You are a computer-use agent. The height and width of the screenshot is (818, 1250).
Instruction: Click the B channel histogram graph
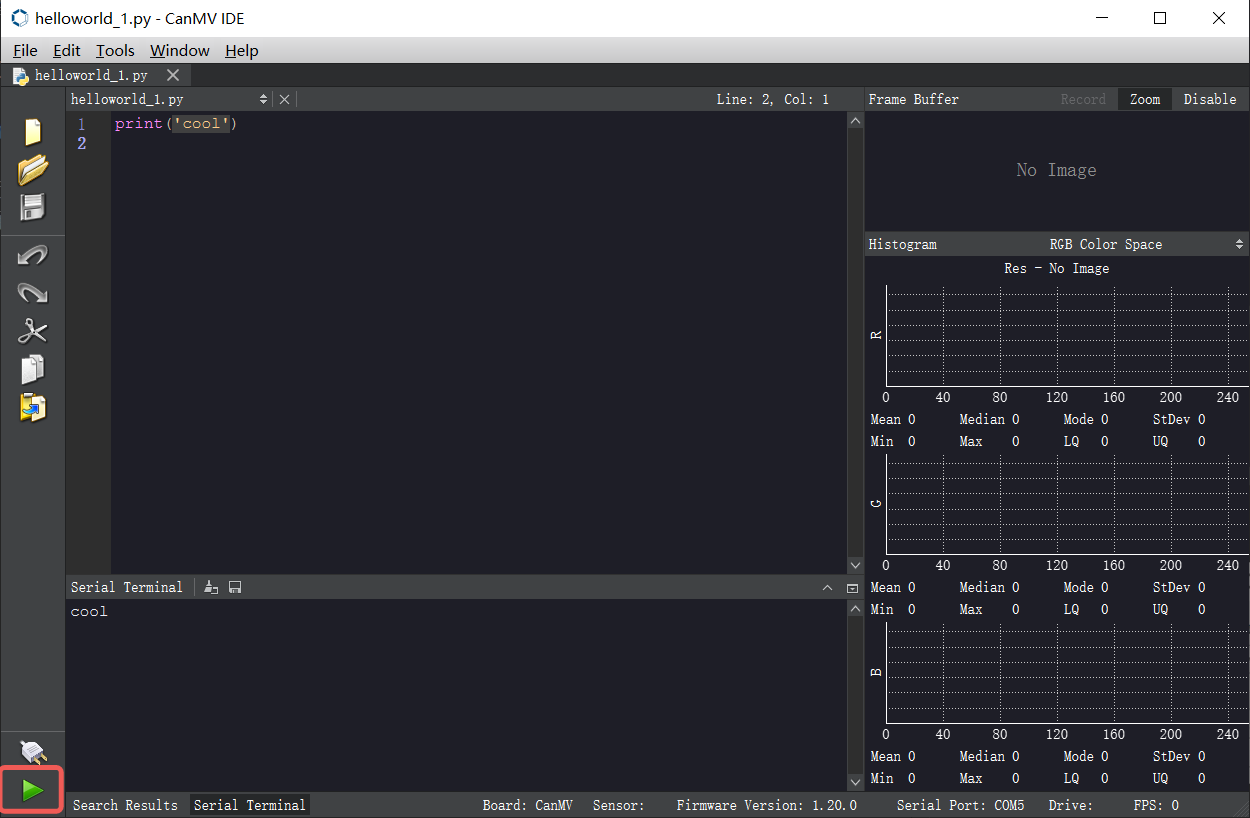(x=1066, y=673)
